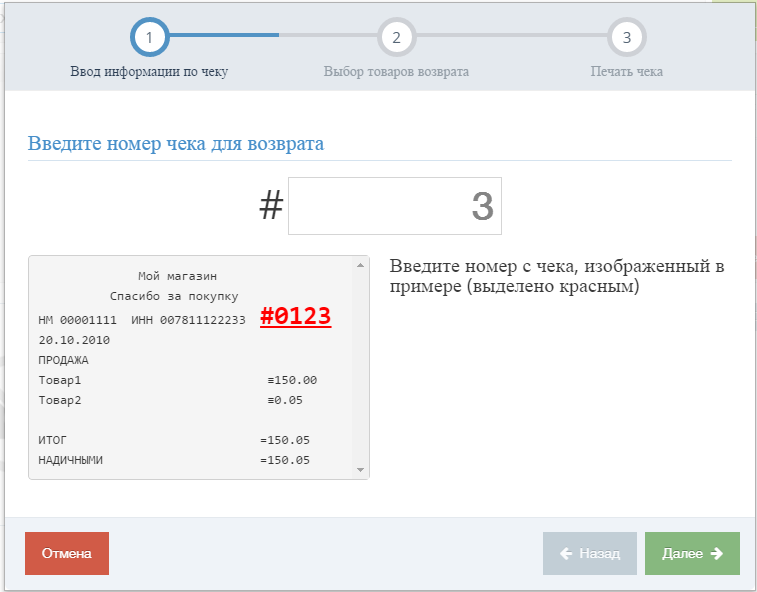Click the Отмена cancel button

tap(67, 553)
